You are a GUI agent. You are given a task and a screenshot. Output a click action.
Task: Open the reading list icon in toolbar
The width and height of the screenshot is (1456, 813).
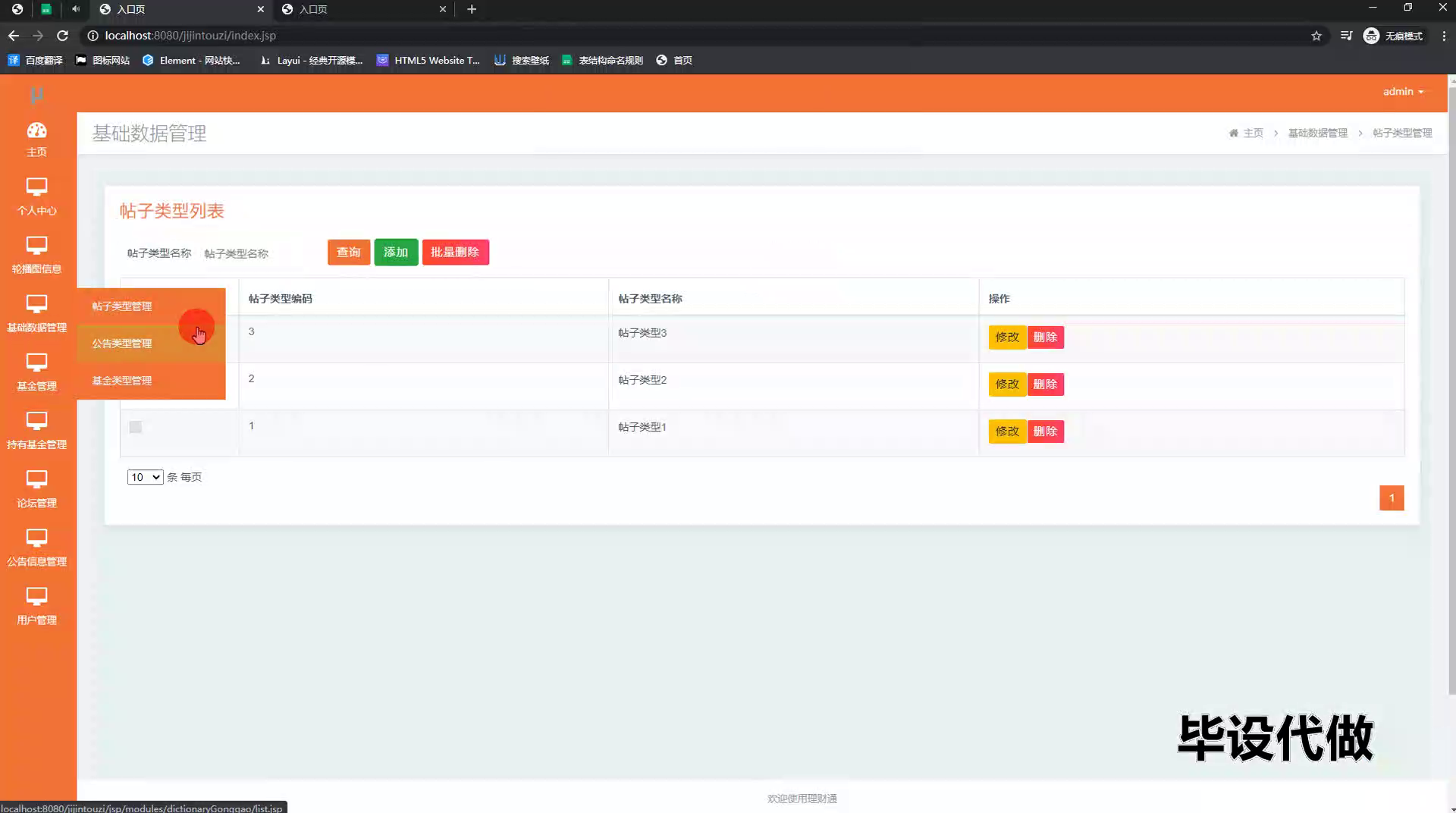[x=1346, y=36]
